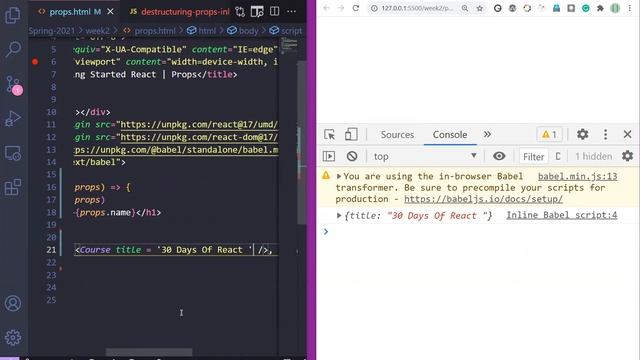640x360 pixels.
Task: Open the Chrome profile avatar
Action: coord(615,8)
